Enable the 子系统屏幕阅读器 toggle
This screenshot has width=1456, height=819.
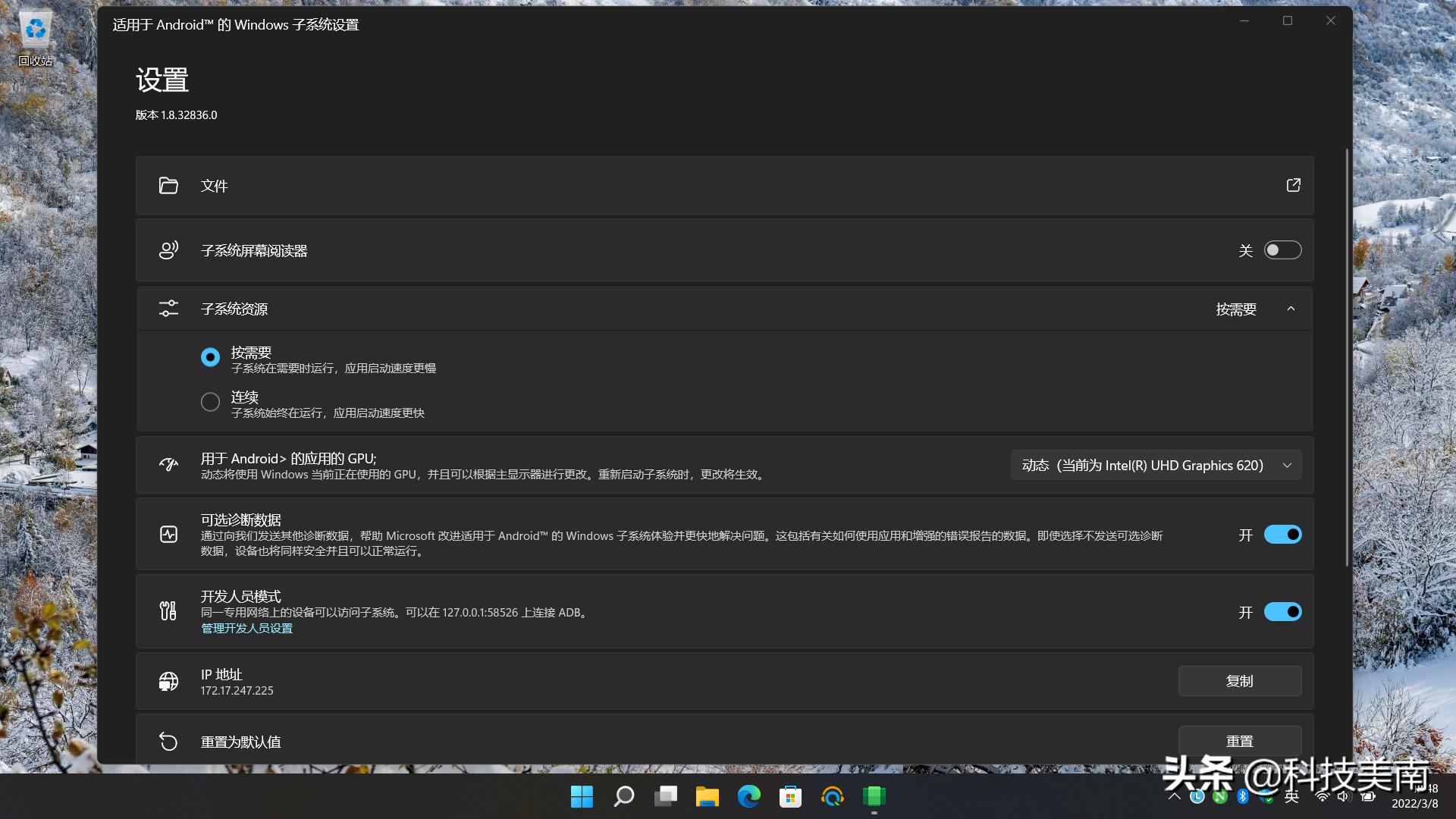1282,249
